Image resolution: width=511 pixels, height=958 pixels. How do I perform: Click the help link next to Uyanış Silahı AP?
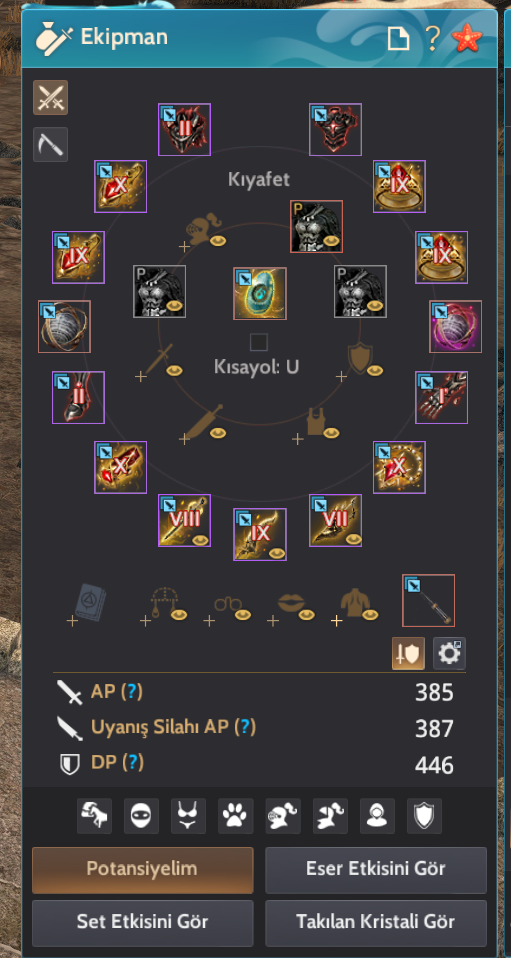point(246,727)
